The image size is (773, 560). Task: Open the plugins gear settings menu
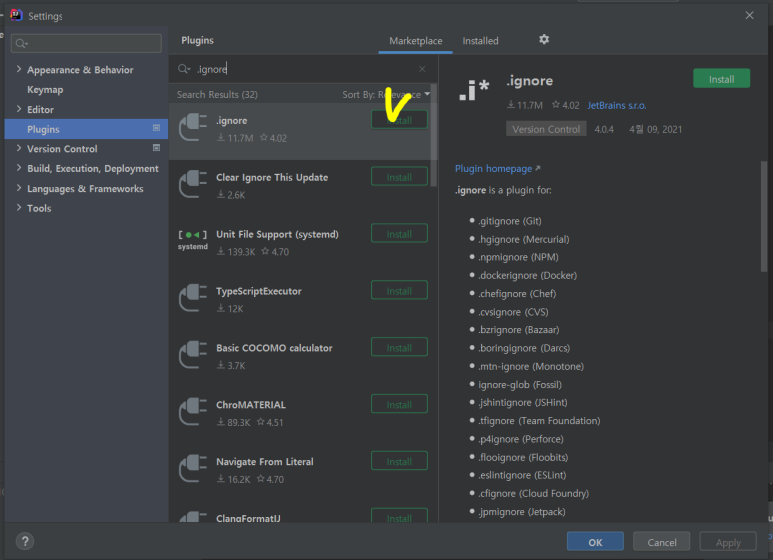(x=544, y=39)
